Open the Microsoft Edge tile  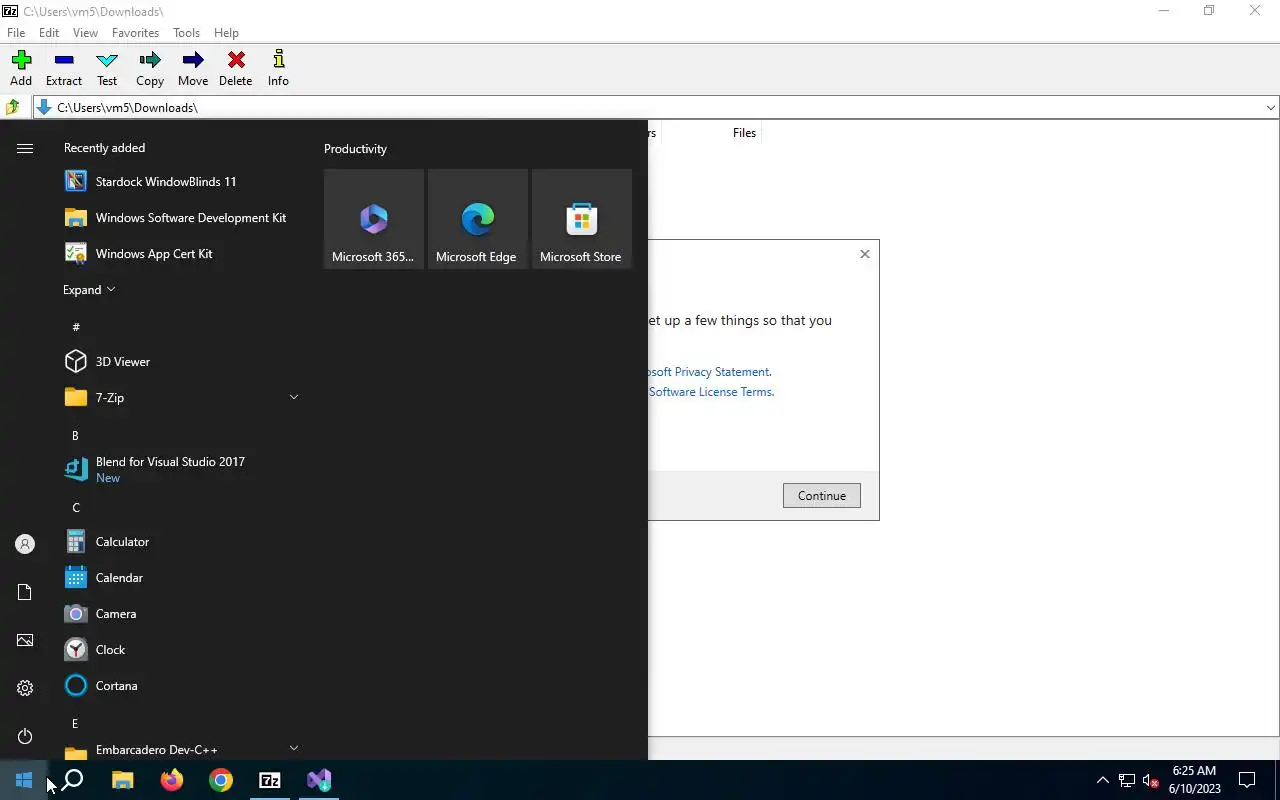coord(477,218)
